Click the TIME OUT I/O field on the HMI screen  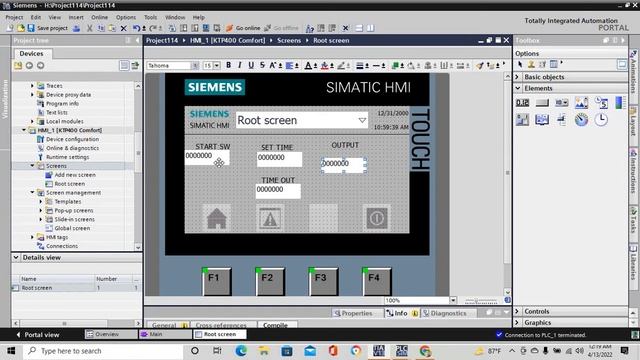tap(278, 191)
